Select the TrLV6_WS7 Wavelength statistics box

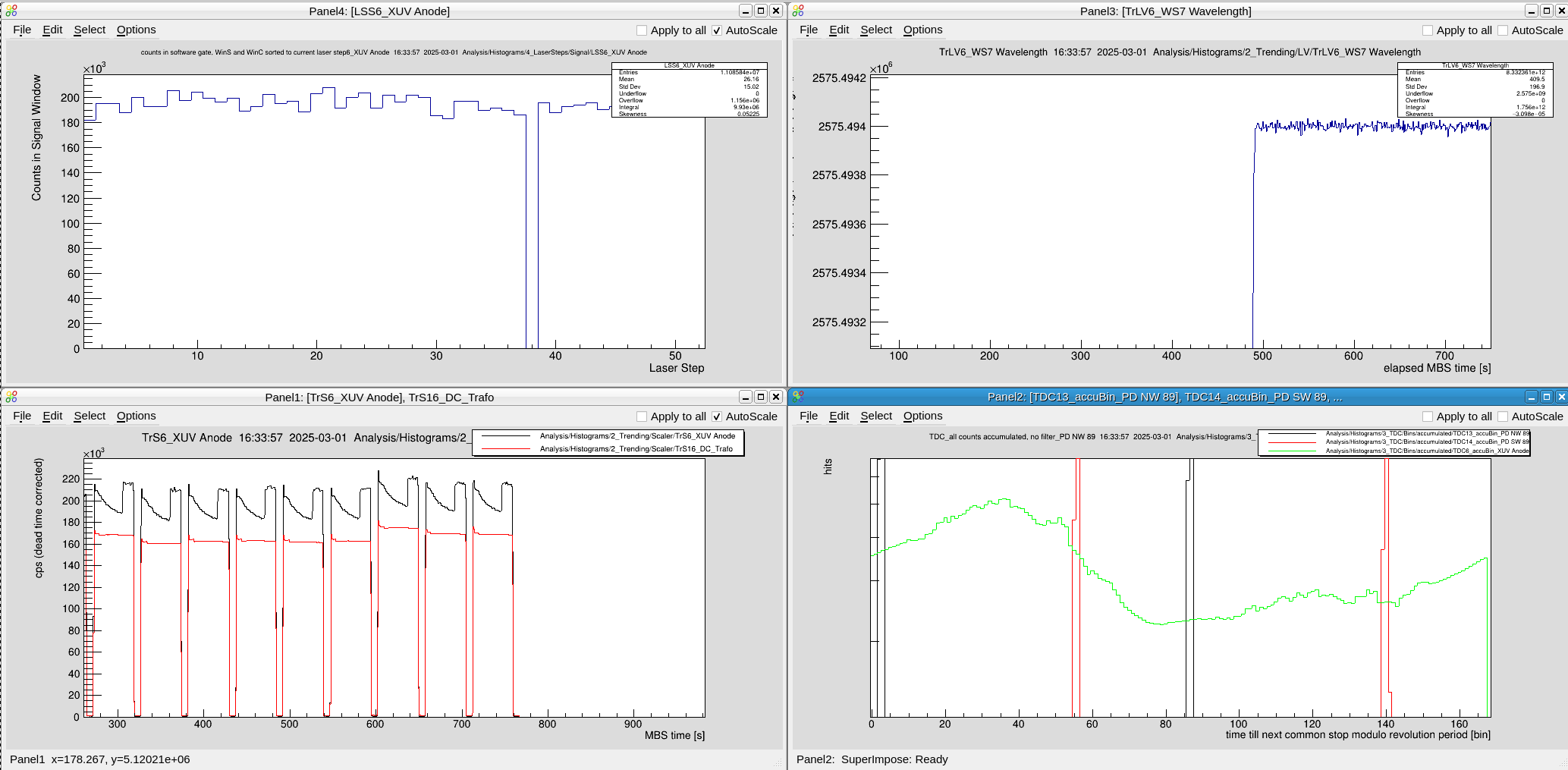[1475, 90]
